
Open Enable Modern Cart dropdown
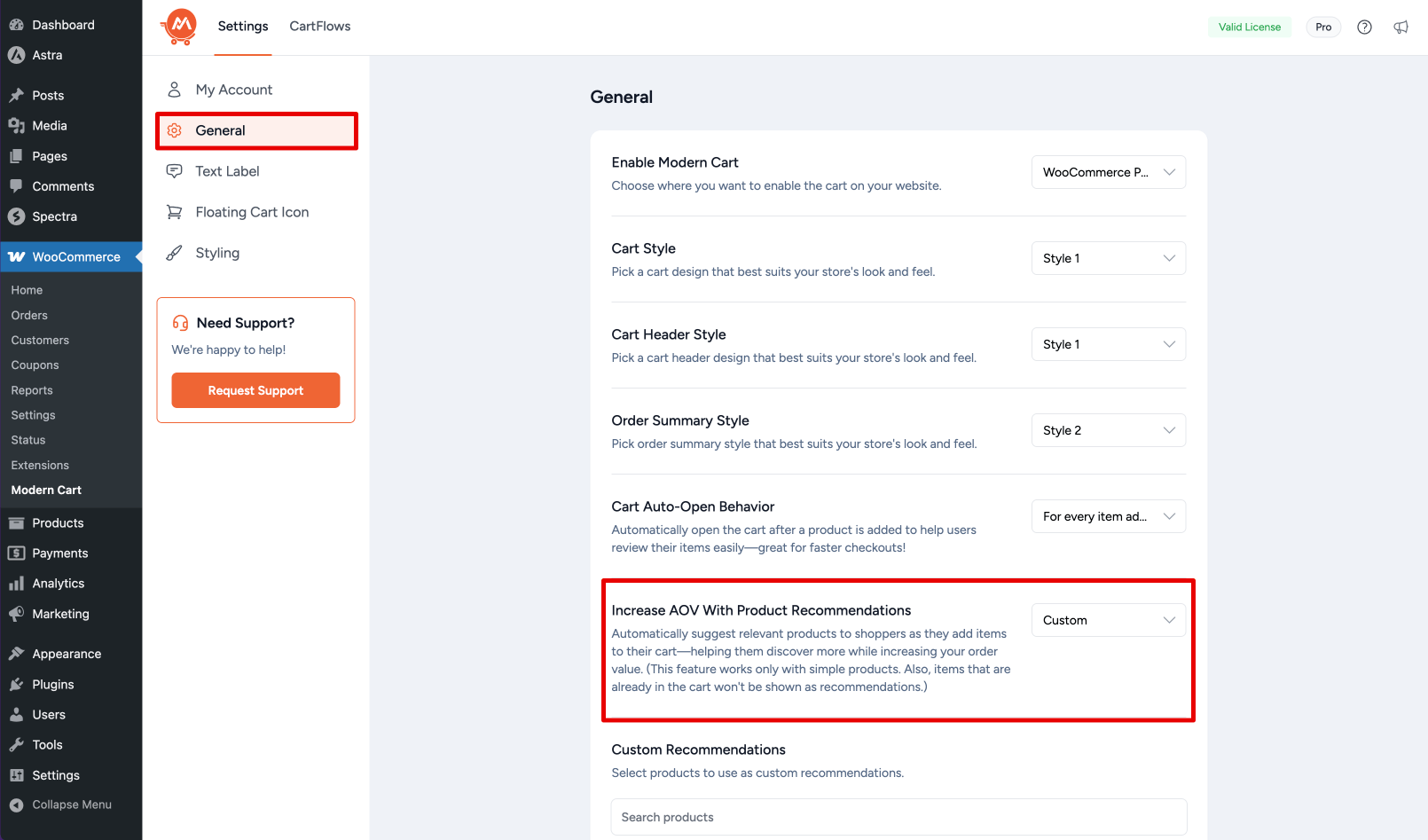click(x=1109, y=172)
